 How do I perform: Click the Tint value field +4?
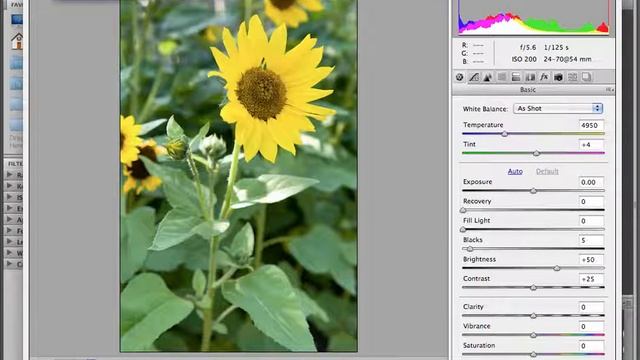[x=591, y=144]
